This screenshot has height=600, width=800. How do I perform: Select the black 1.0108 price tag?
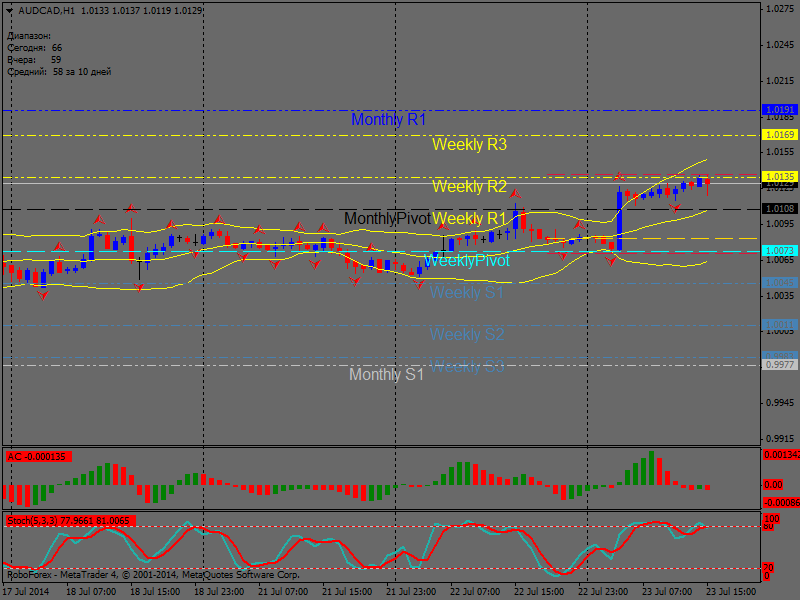click(x=779, y=209)
